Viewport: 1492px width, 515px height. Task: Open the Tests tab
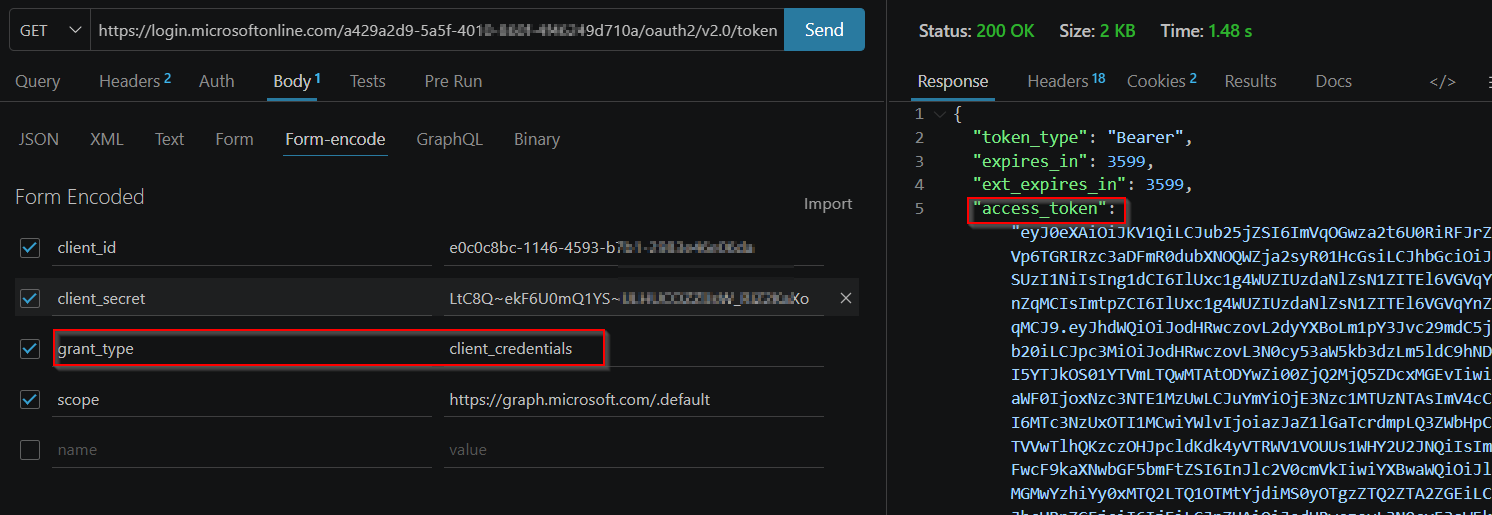368,81
